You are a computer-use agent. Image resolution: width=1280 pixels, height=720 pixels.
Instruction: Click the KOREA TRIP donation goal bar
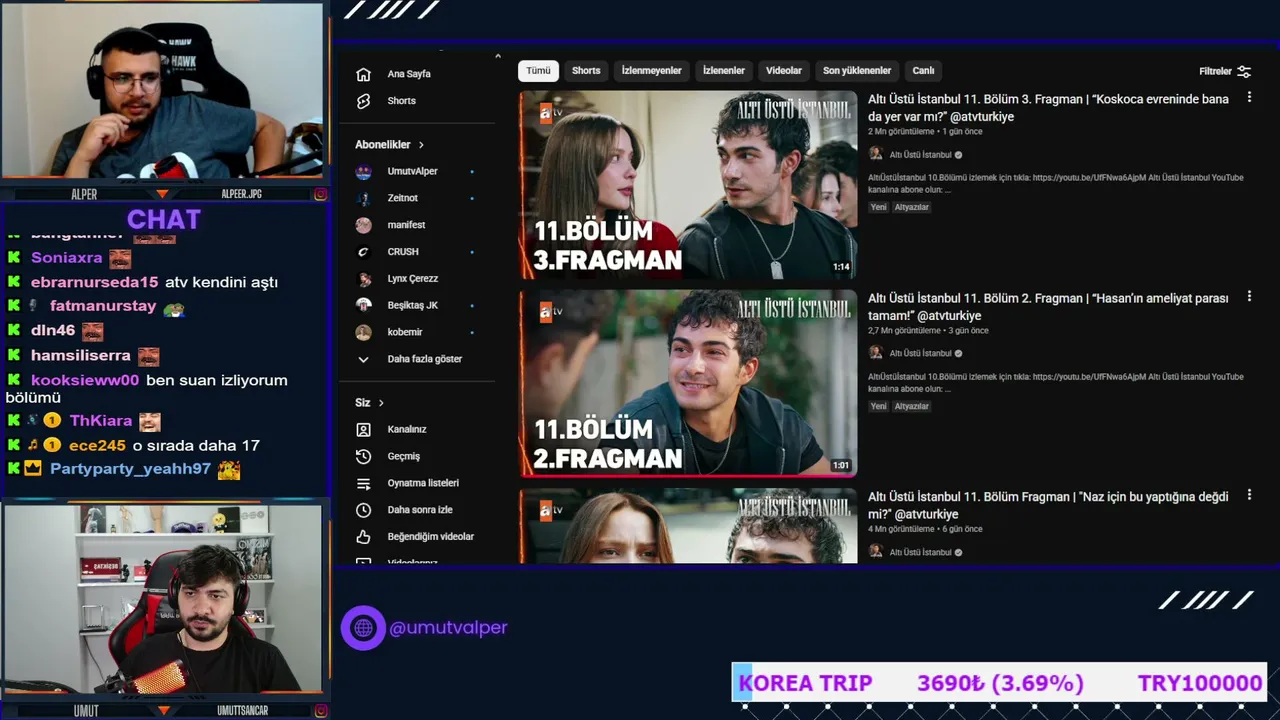click(1000, 683)
